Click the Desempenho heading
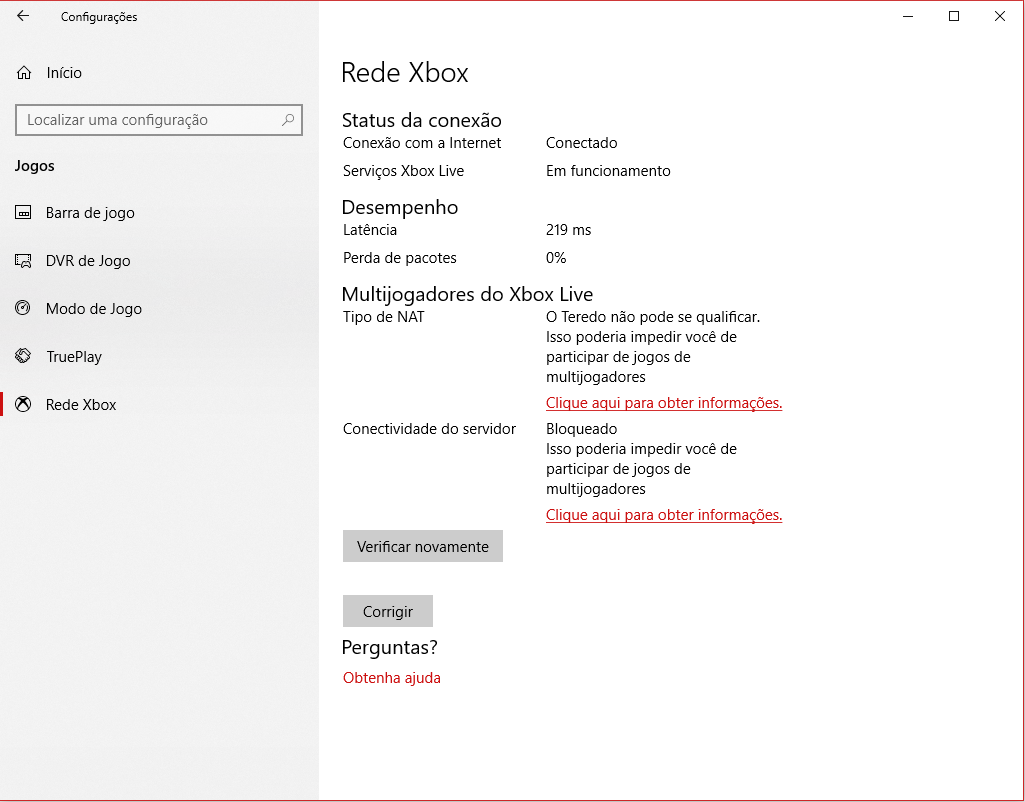The image size is (1025, 802). [399, 207]
